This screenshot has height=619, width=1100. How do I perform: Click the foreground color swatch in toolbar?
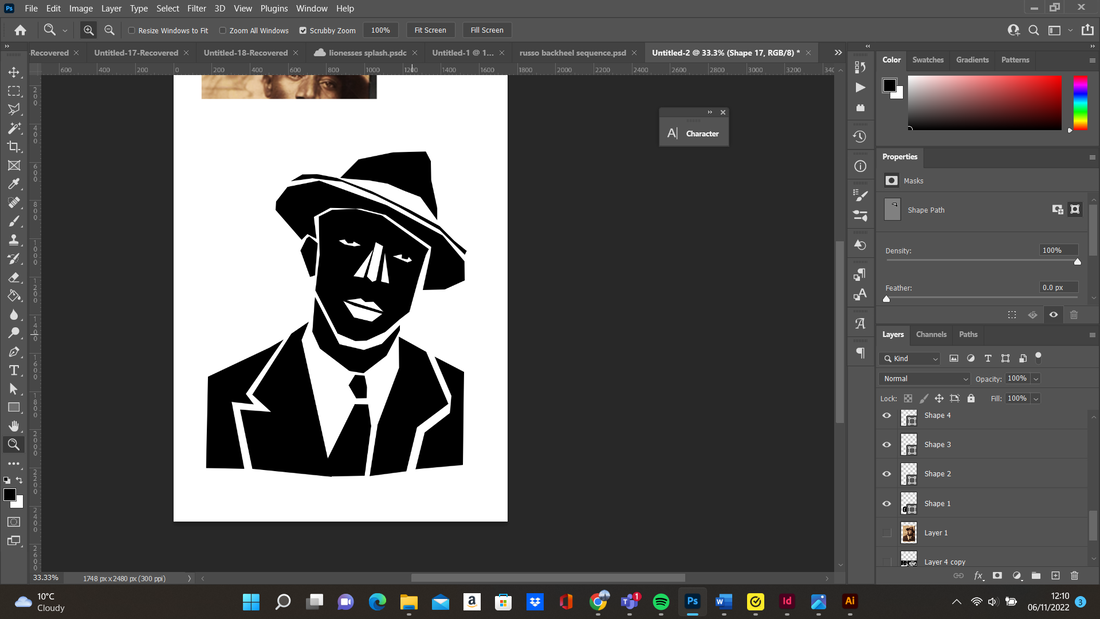point(9,495)
